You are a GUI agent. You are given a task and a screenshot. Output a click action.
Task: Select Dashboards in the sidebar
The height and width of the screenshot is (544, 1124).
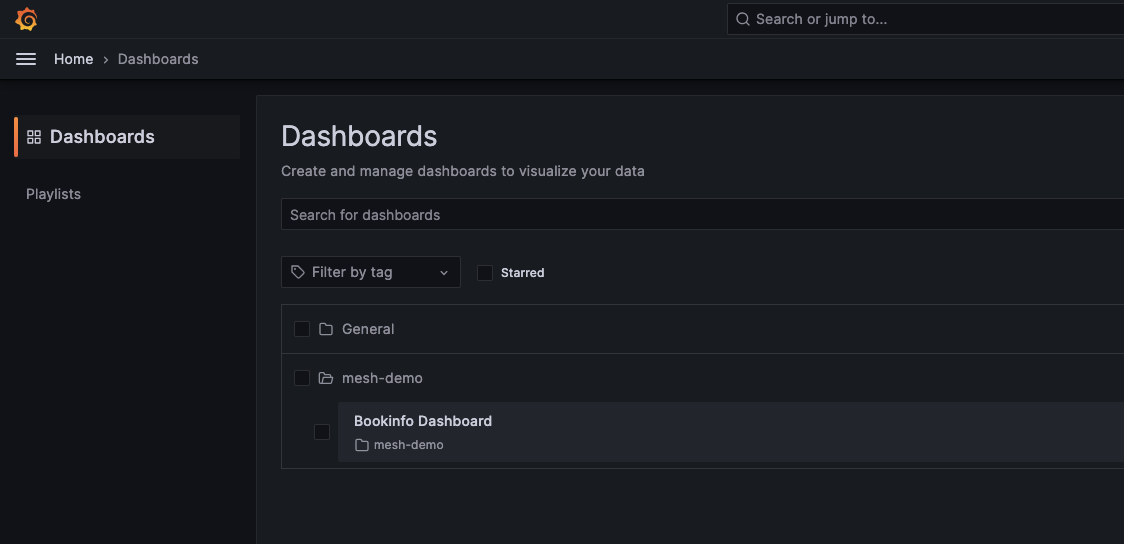(x=102, y=137)
